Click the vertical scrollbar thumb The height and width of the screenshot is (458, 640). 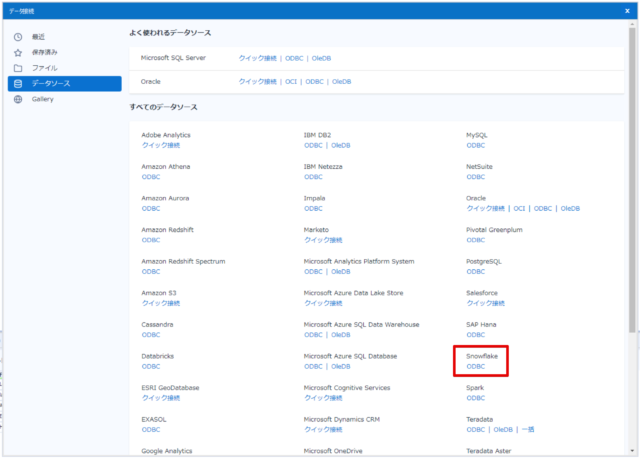click(632, 180)
